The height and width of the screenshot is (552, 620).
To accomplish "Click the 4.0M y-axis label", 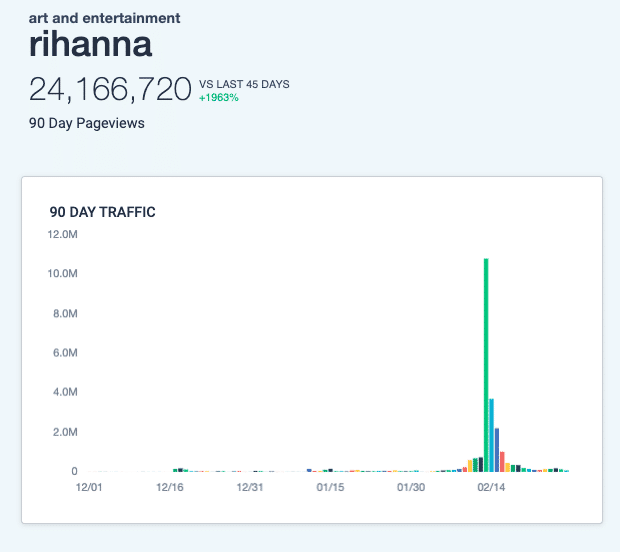I will click(x=65, y=392).
